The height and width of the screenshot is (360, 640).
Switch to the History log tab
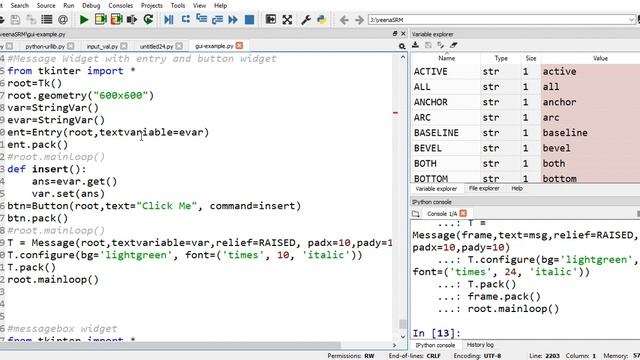pos(480,345)
